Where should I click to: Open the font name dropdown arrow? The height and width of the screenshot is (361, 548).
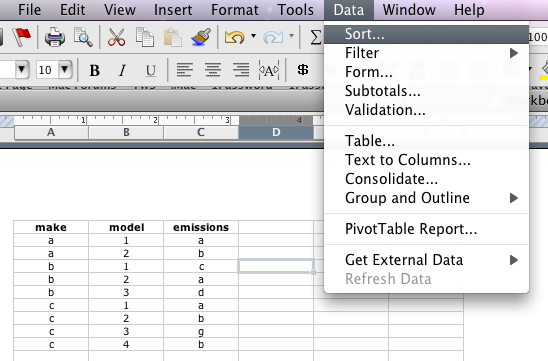click(x=22, y=69)
